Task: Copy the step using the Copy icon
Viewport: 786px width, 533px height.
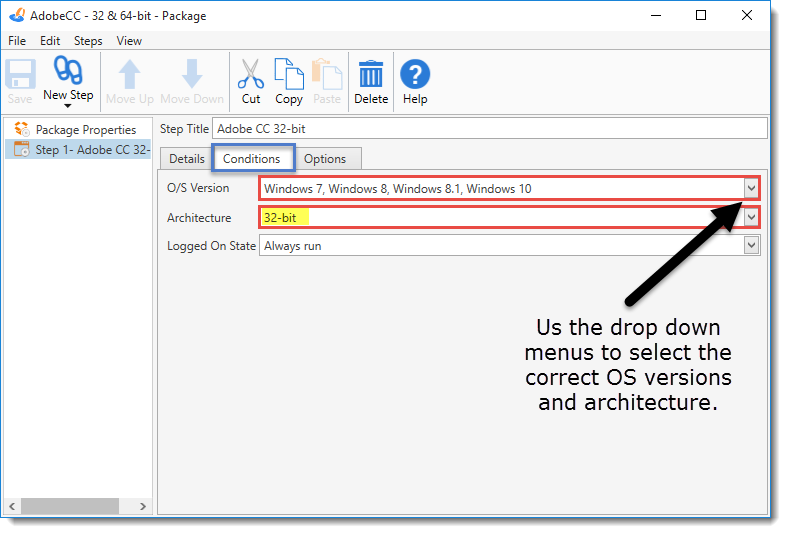Action: [x=289, y=74]
